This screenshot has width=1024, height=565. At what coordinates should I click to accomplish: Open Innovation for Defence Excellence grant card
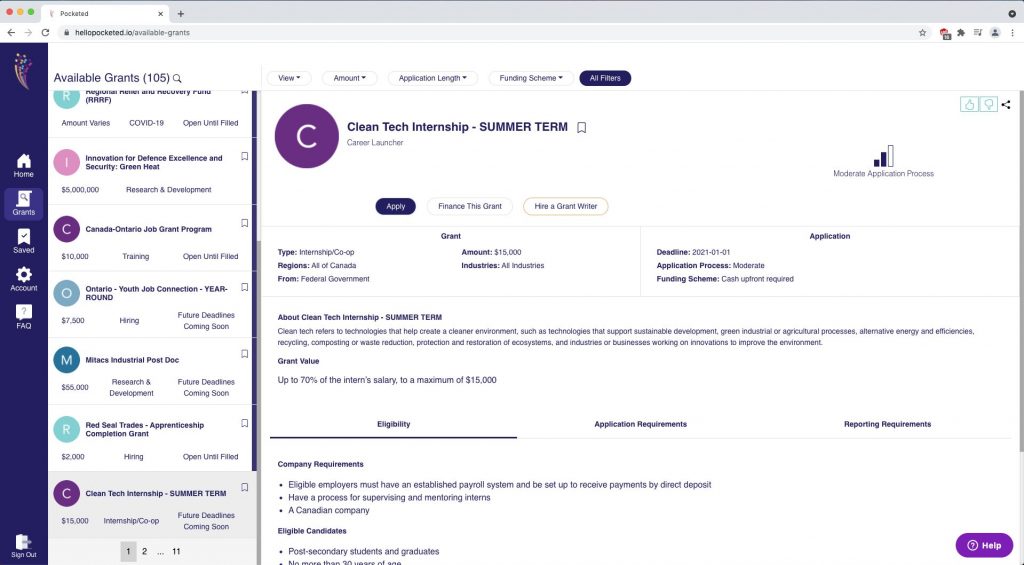click(150, 172)
